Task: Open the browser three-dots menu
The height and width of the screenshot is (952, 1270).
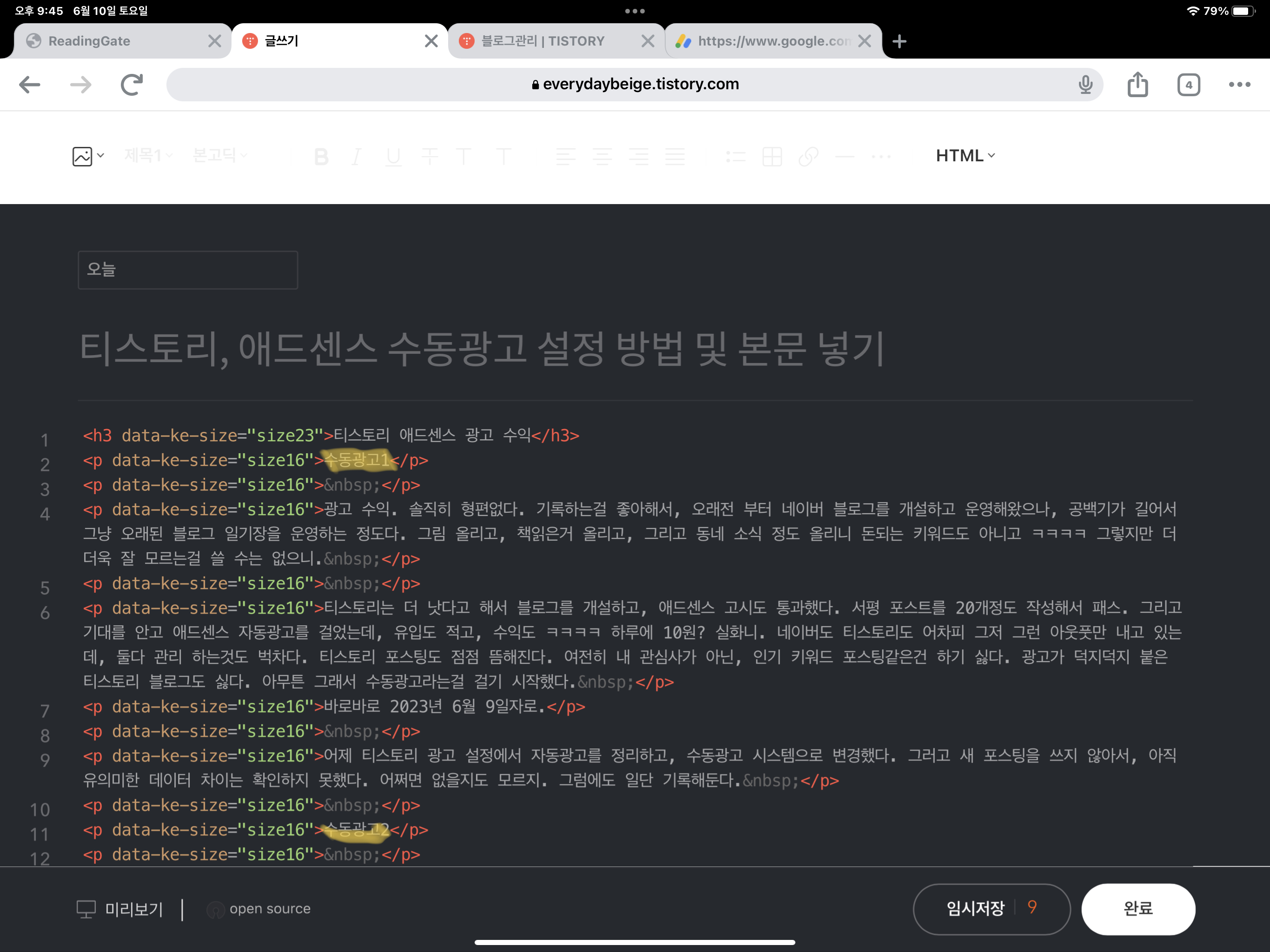Action: (1239, 85)
